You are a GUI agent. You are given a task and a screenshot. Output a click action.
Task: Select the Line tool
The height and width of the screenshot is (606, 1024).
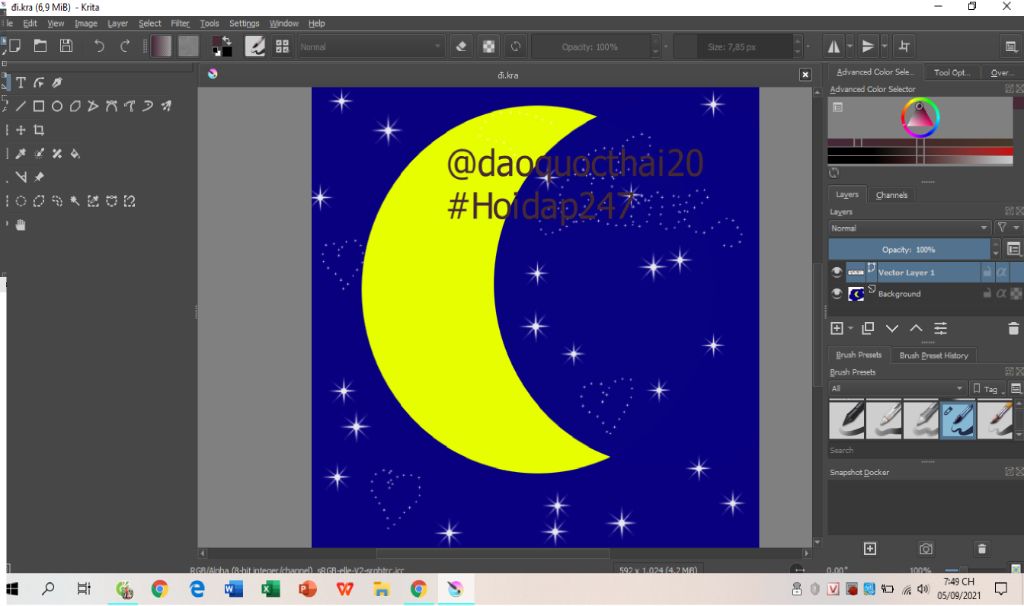coord(21,106)
